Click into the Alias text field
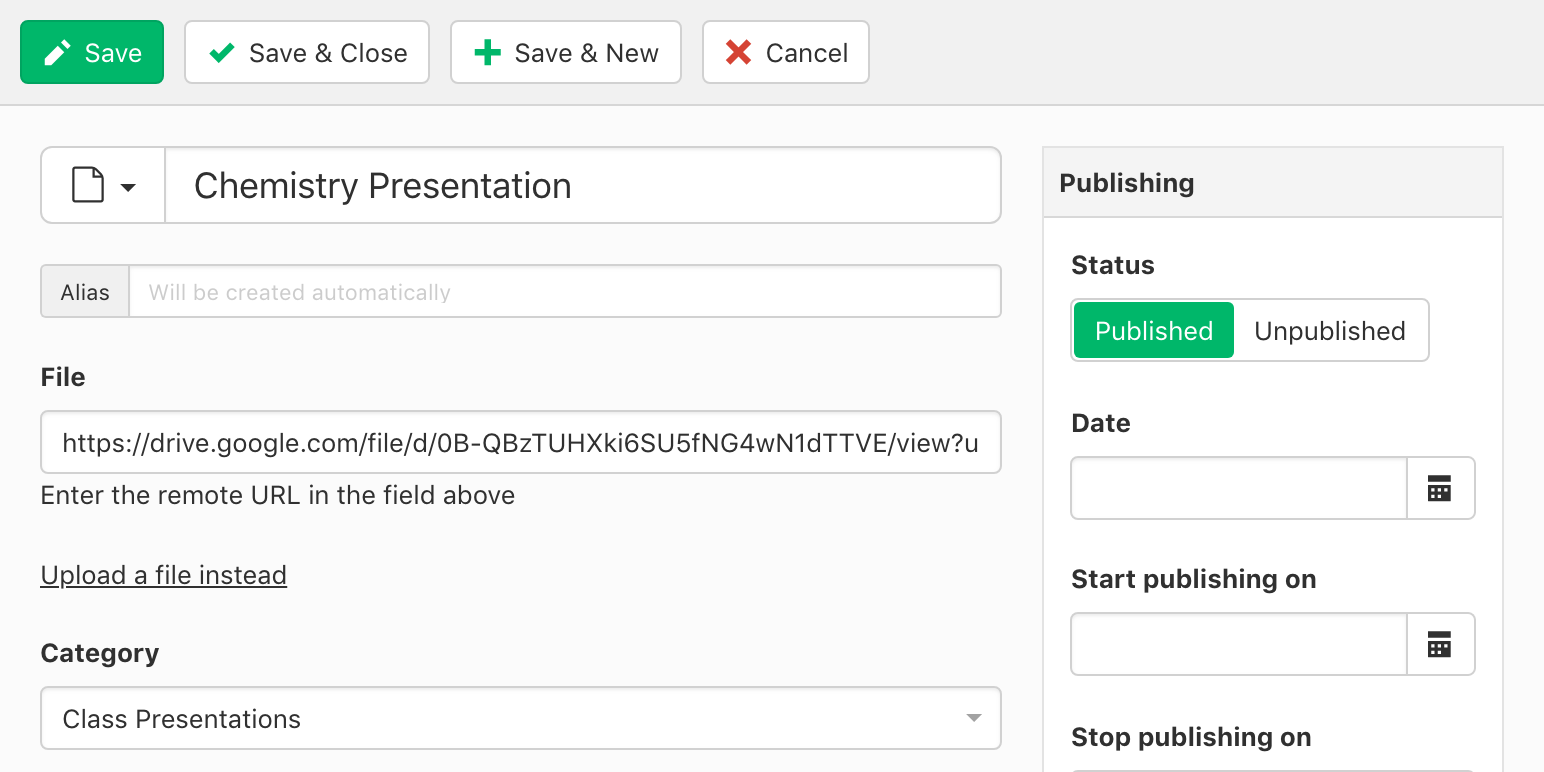The height and width of the screenshot is (772, 1544). pyautogui.click(x=565, y=292)
